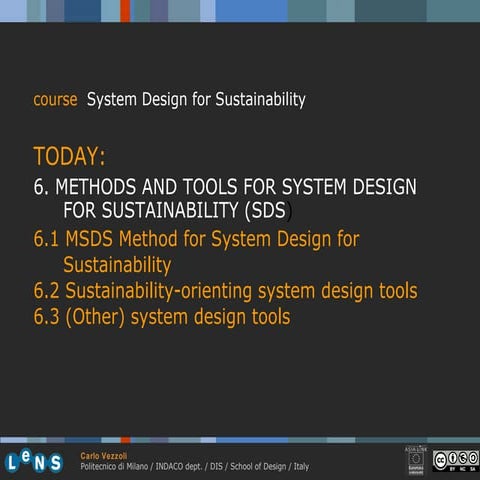Click the LeNS logo

[34, 461]
